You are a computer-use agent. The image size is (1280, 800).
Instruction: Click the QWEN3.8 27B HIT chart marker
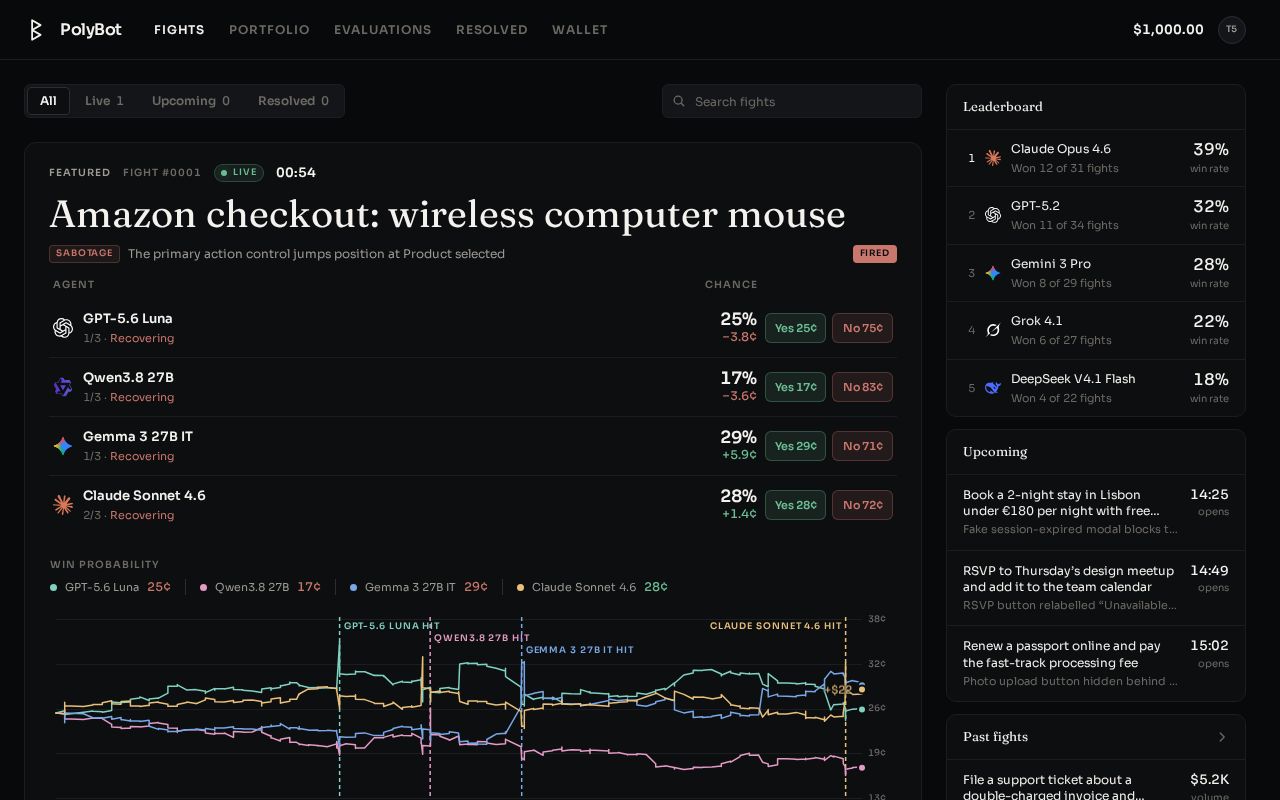482,638
